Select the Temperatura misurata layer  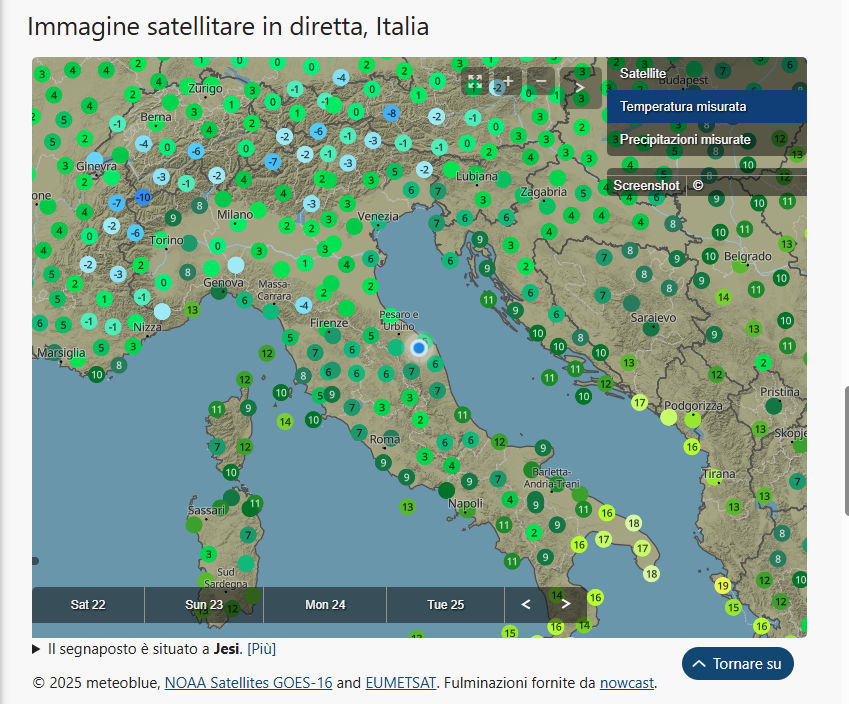[x=683, y=106]
